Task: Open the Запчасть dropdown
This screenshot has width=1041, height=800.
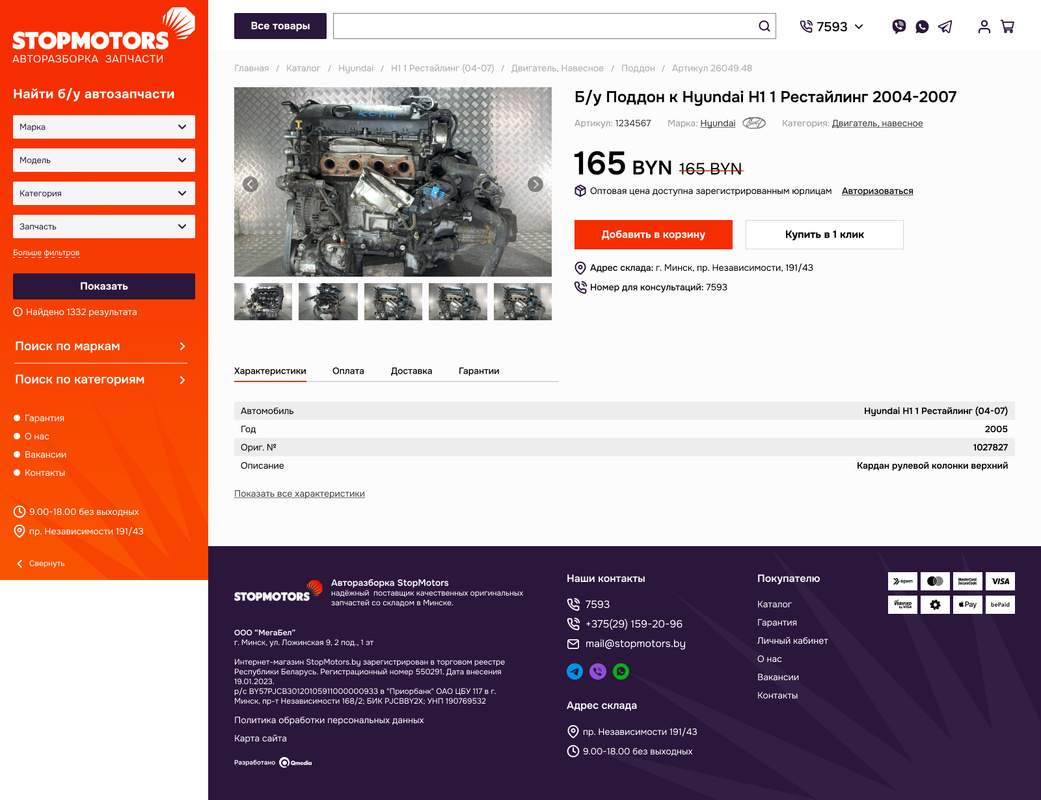Action: [x=104, y=226]
